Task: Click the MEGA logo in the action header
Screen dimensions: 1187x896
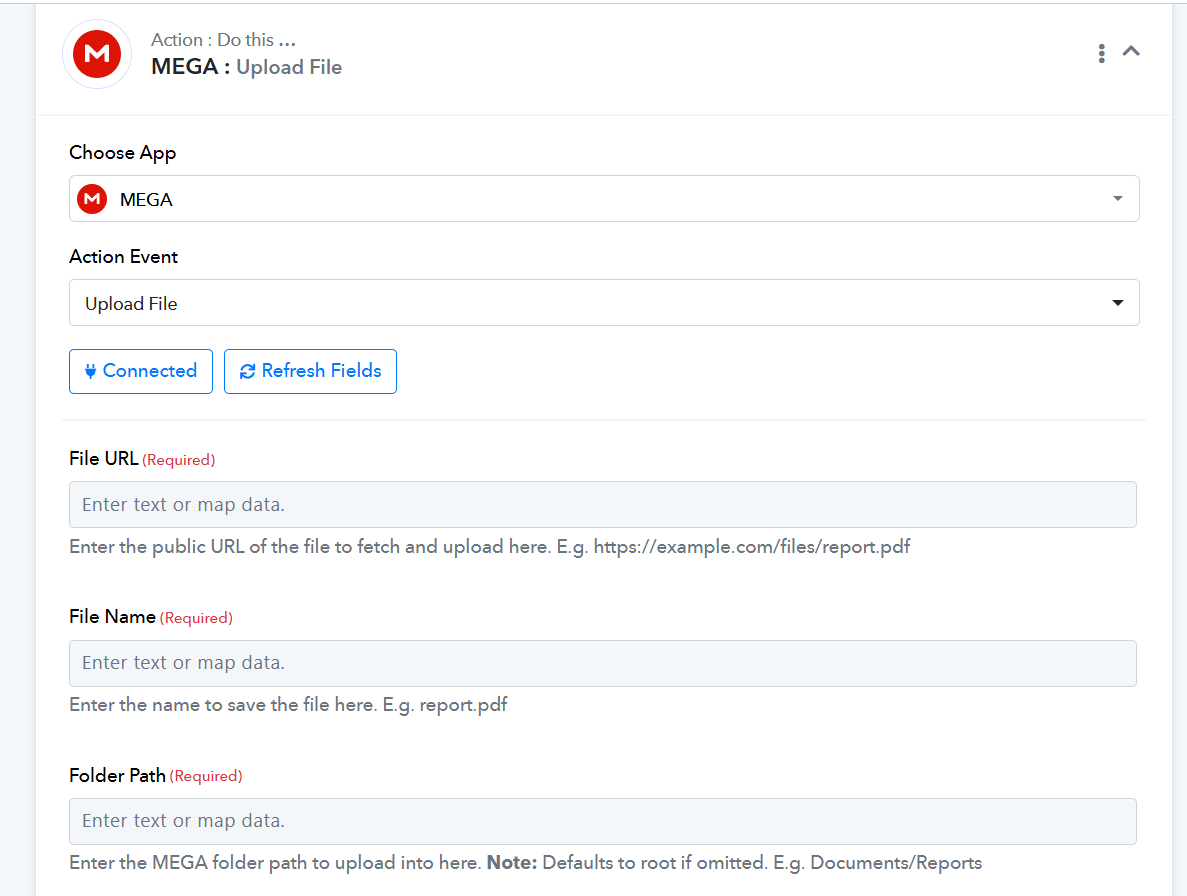Action: point(97,54)
